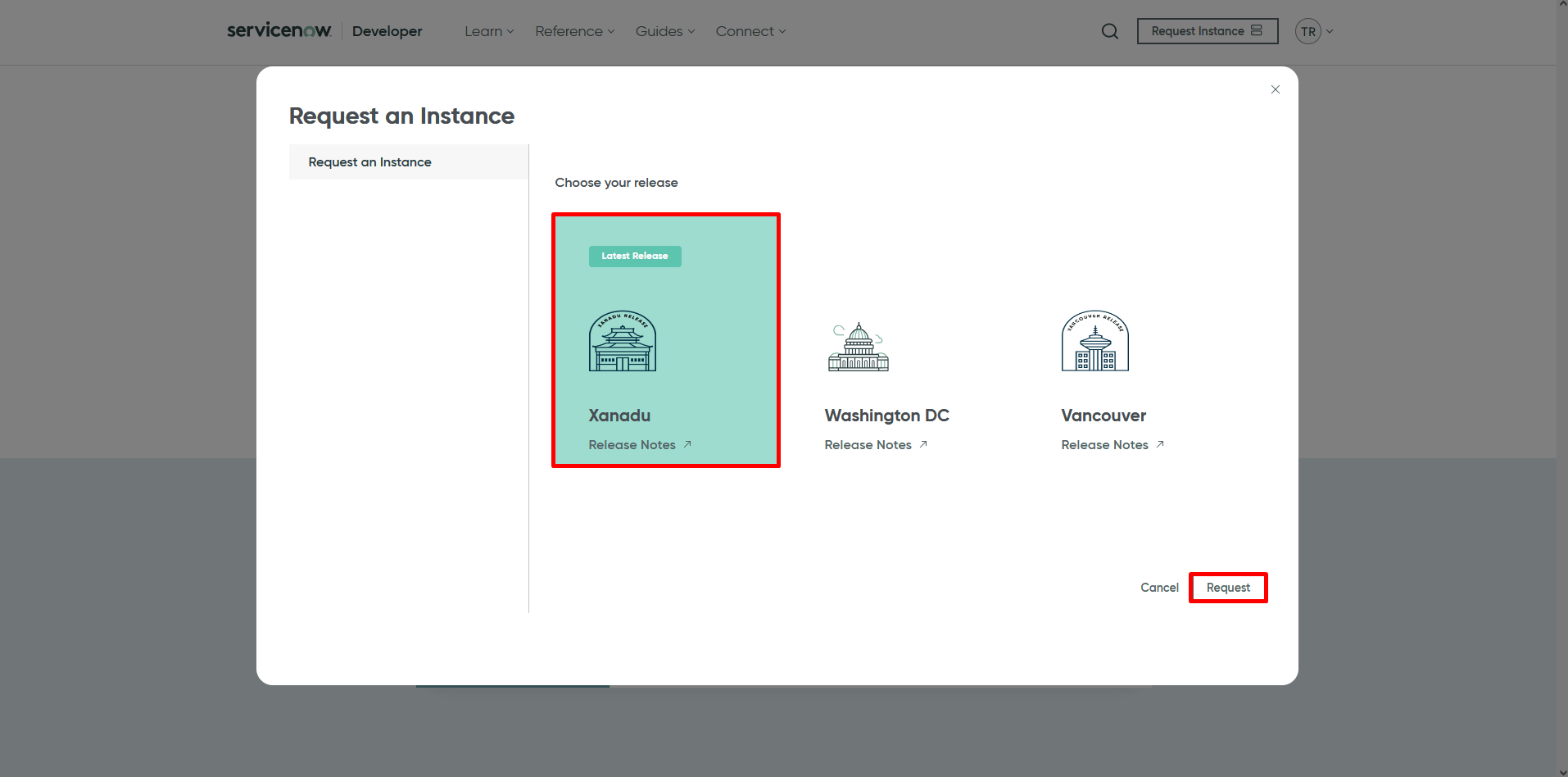Expand the Guides menu
This screenshot has height=777, width=1568.
coord(665,31)
